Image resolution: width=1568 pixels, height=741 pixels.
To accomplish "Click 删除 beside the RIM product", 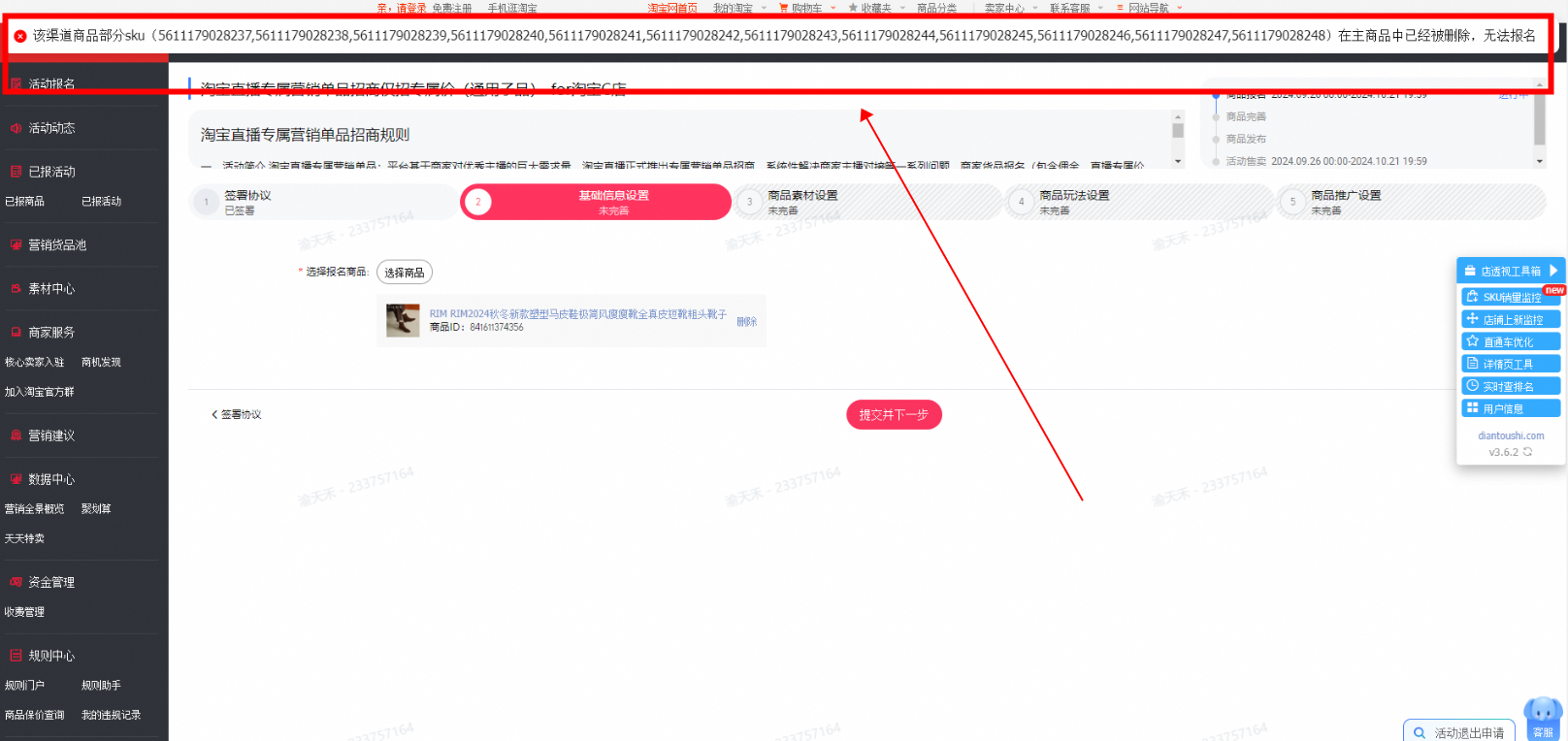I will 746,322.
